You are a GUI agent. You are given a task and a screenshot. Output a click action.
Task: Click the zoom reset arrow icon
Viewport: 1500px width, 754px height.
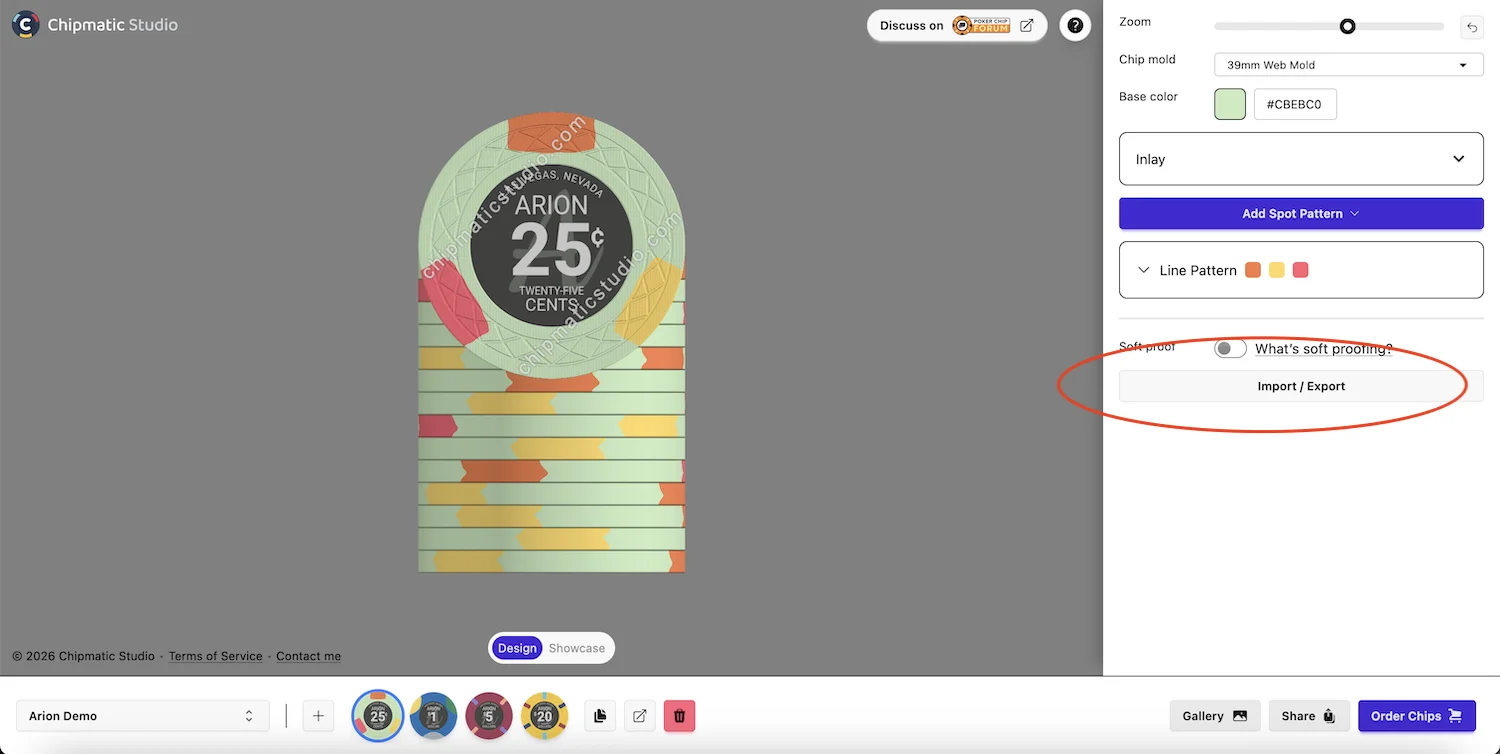click(1472, 28)
